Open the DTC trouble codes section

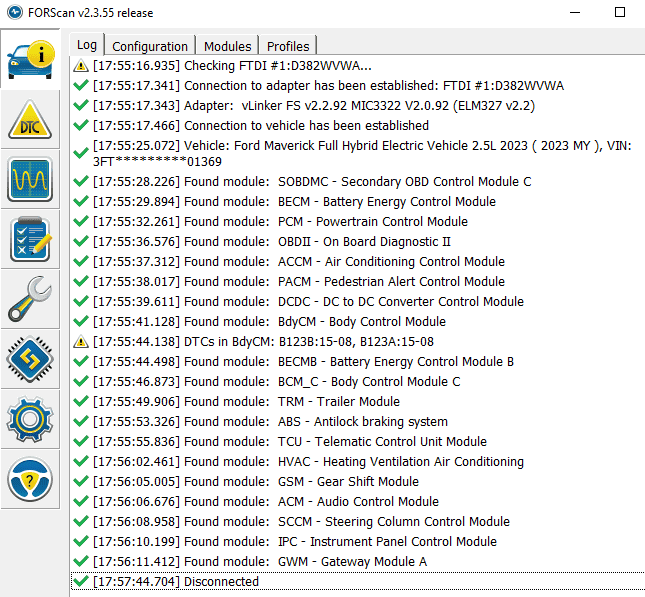coord(30,120)
